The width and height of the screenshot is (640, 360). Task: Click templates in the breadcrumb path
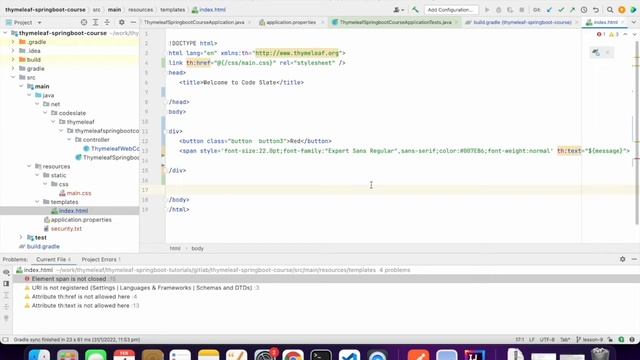pyautogui.click(x=172, y=10)
